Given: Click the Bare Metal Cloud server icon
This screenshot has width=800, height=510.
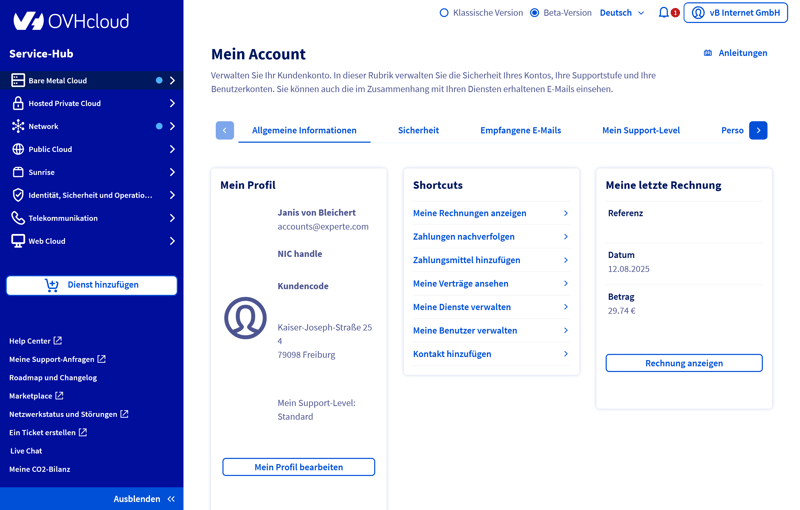Looking at the screenshot, I should 18,80.
